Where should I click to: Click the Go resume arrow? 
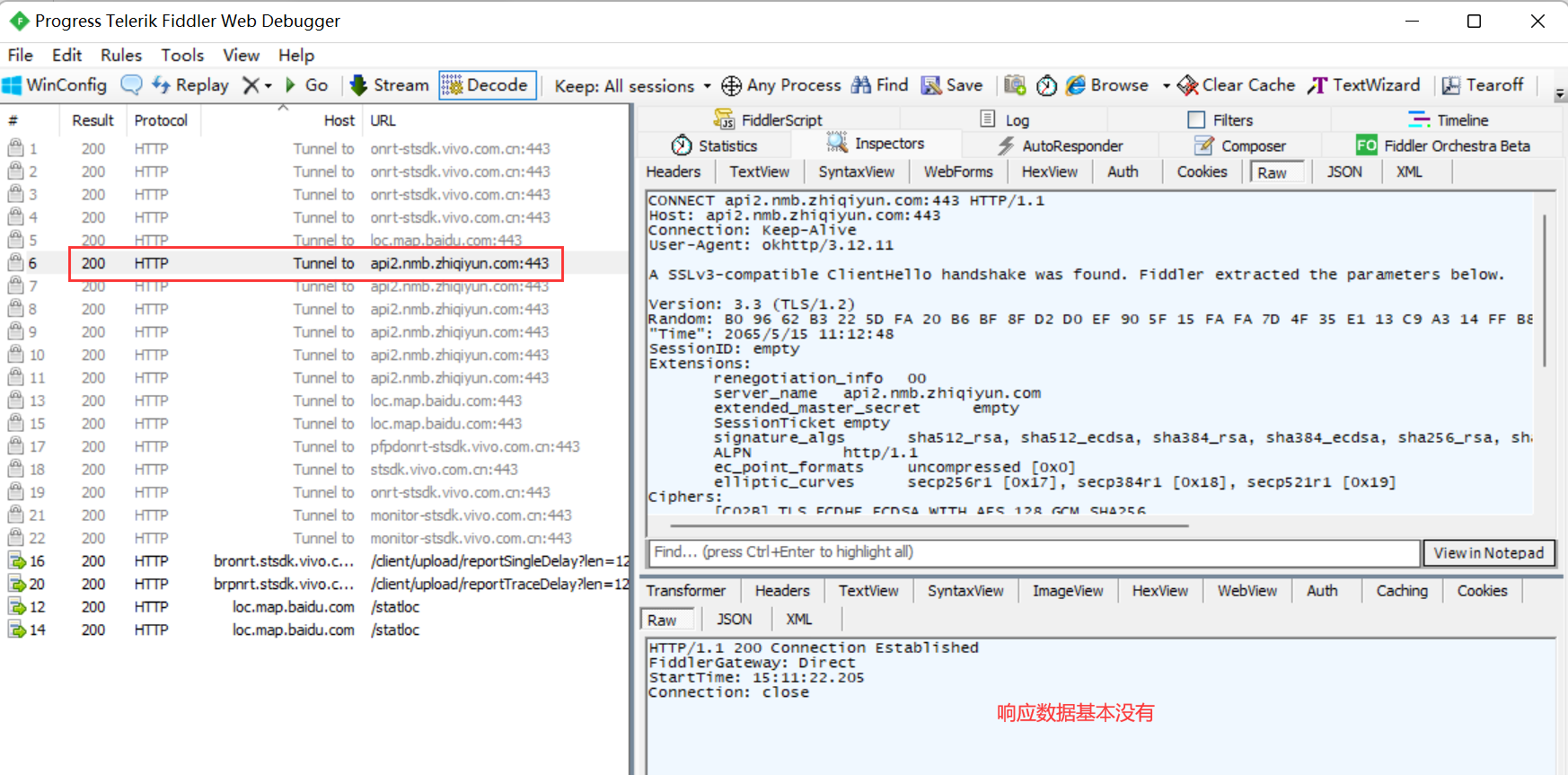point(306,85)
